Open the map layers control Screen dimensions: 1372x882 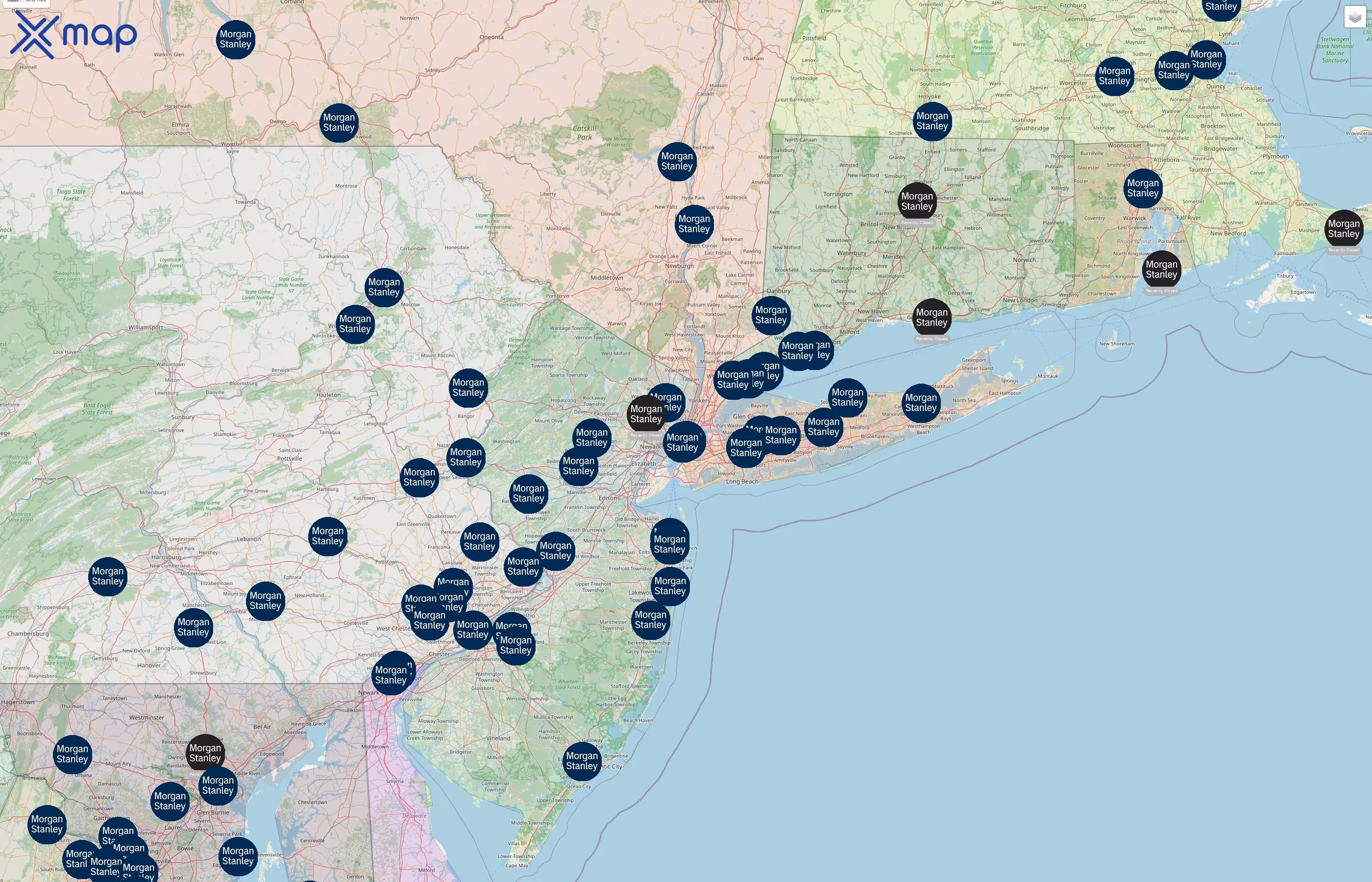1355,17
